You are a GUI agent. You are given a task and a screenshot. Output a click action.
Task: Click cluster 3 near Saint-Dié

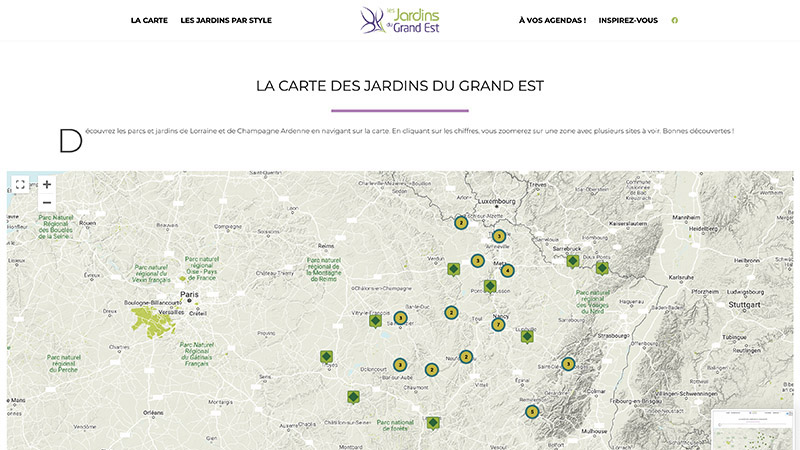pos(568,364)
